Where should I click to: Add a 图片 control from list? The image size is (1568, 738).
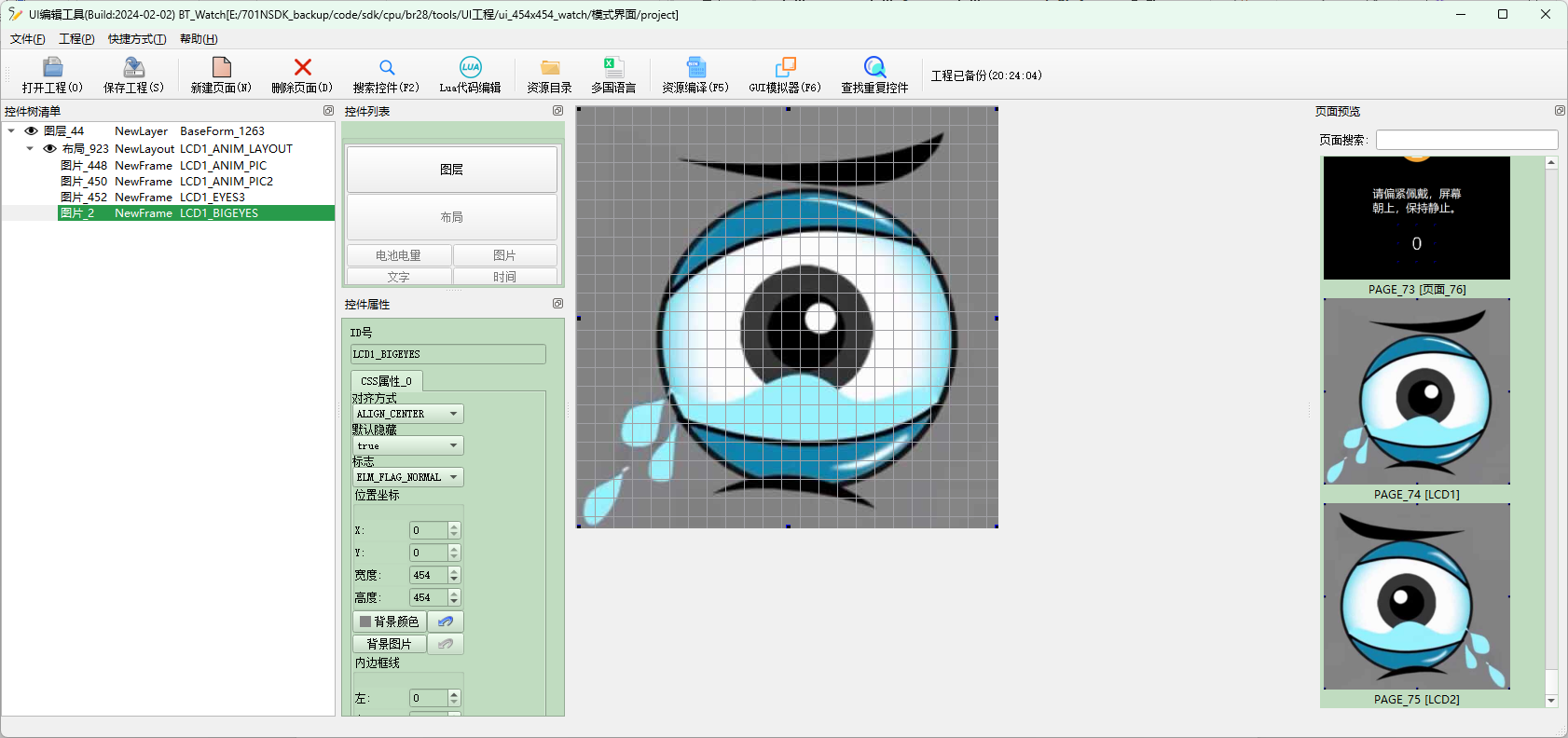(x=505, y=255)
